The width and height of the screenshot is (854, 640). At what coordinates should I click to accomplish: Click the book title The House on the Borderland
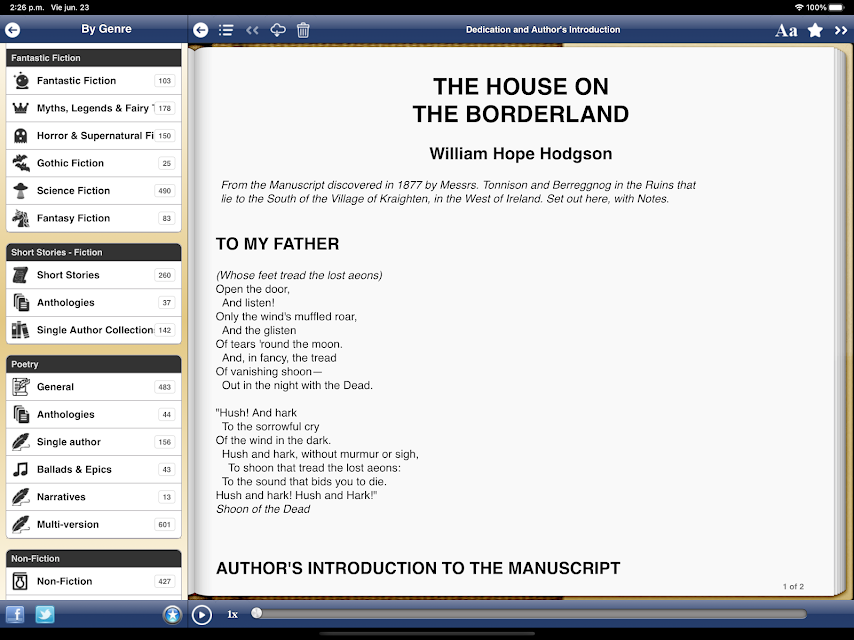(521, 100)
